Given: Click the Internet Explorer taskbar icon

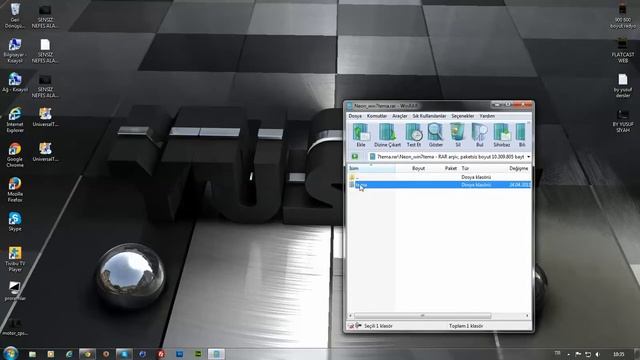Looking at the screenshot, I should pyautogui.click(x=69, y=354).
